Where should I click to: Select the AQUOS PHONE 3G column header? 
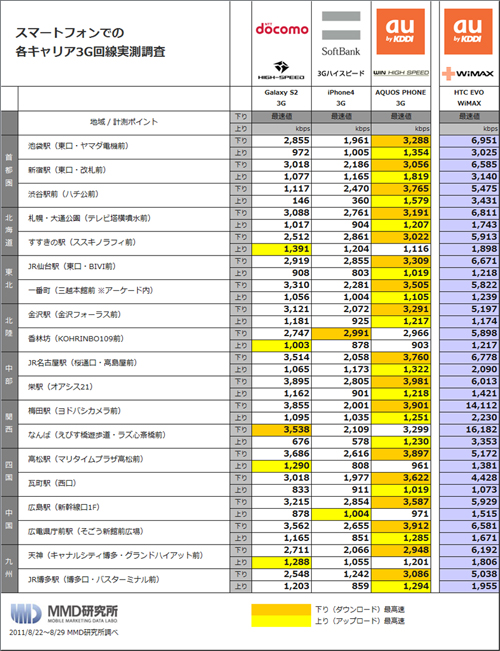[400, 98]
